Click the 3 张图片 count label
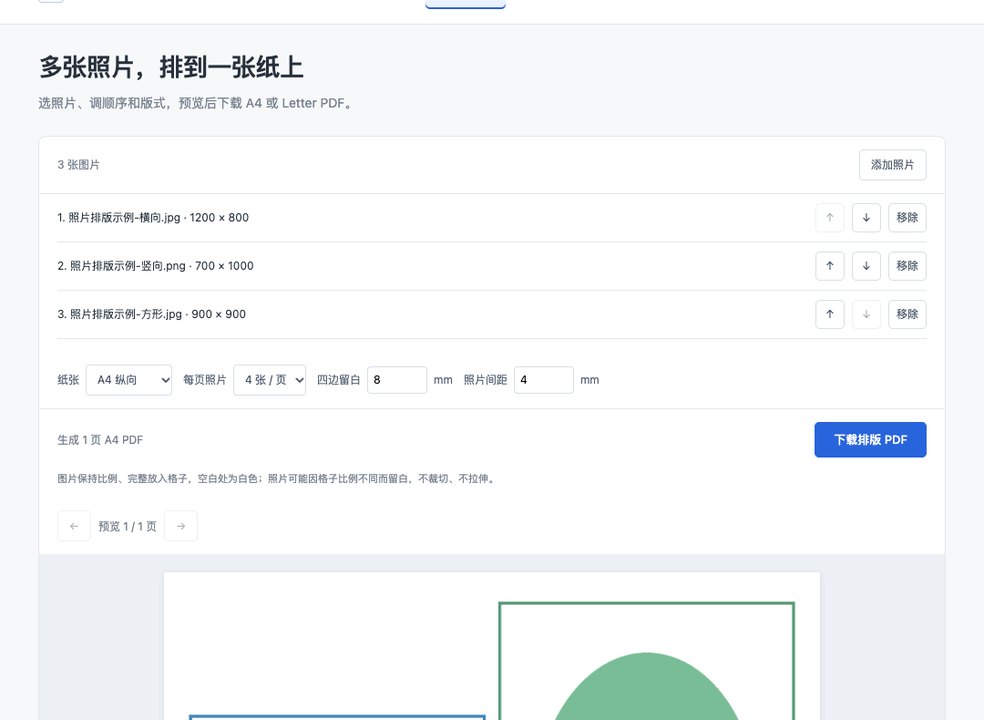Viewport: 984px width, 720px height. pos(78,165)
